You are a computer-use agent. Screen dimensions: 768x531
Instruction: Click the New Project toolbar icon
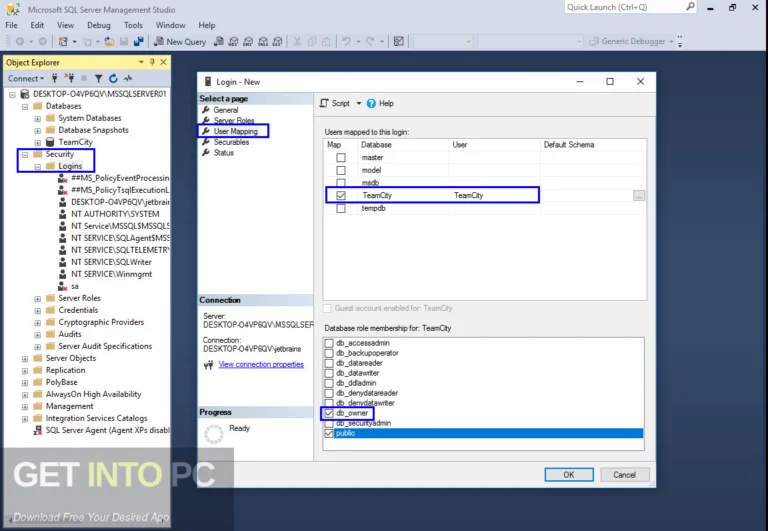click(63, 42)
